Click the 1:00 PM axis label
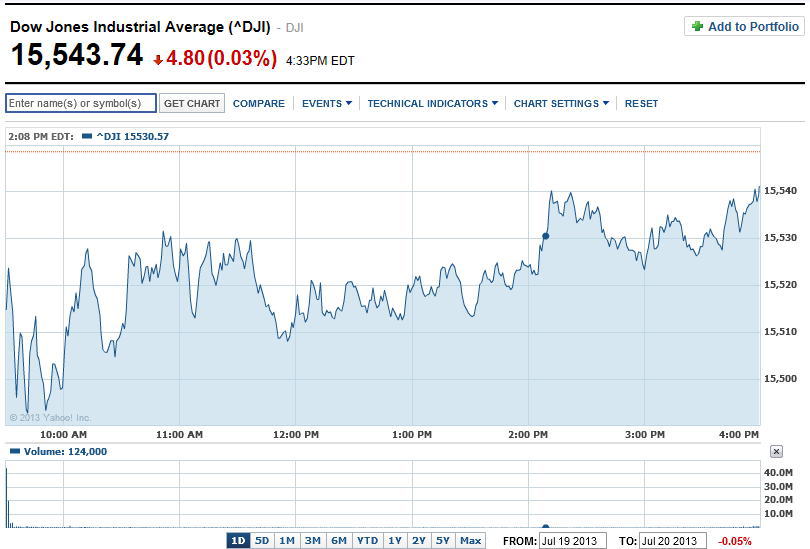The height and width of the screenshot is (549, 810). pyautogui.click(x=412, y=435)
